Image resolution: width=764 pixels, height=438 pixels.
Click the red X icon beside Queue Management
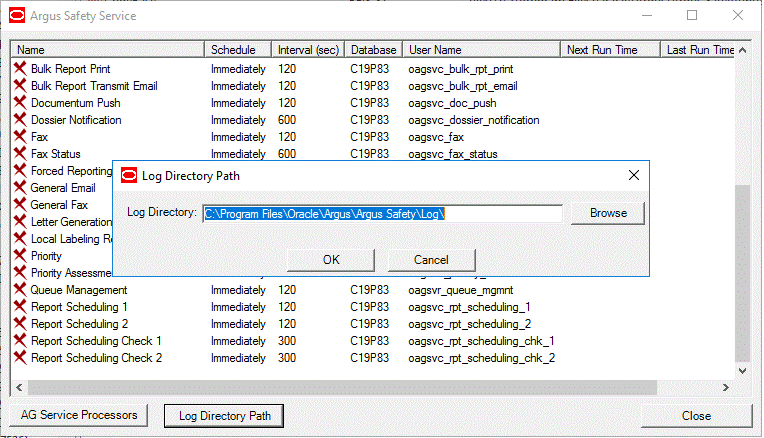tap(20, 289)
